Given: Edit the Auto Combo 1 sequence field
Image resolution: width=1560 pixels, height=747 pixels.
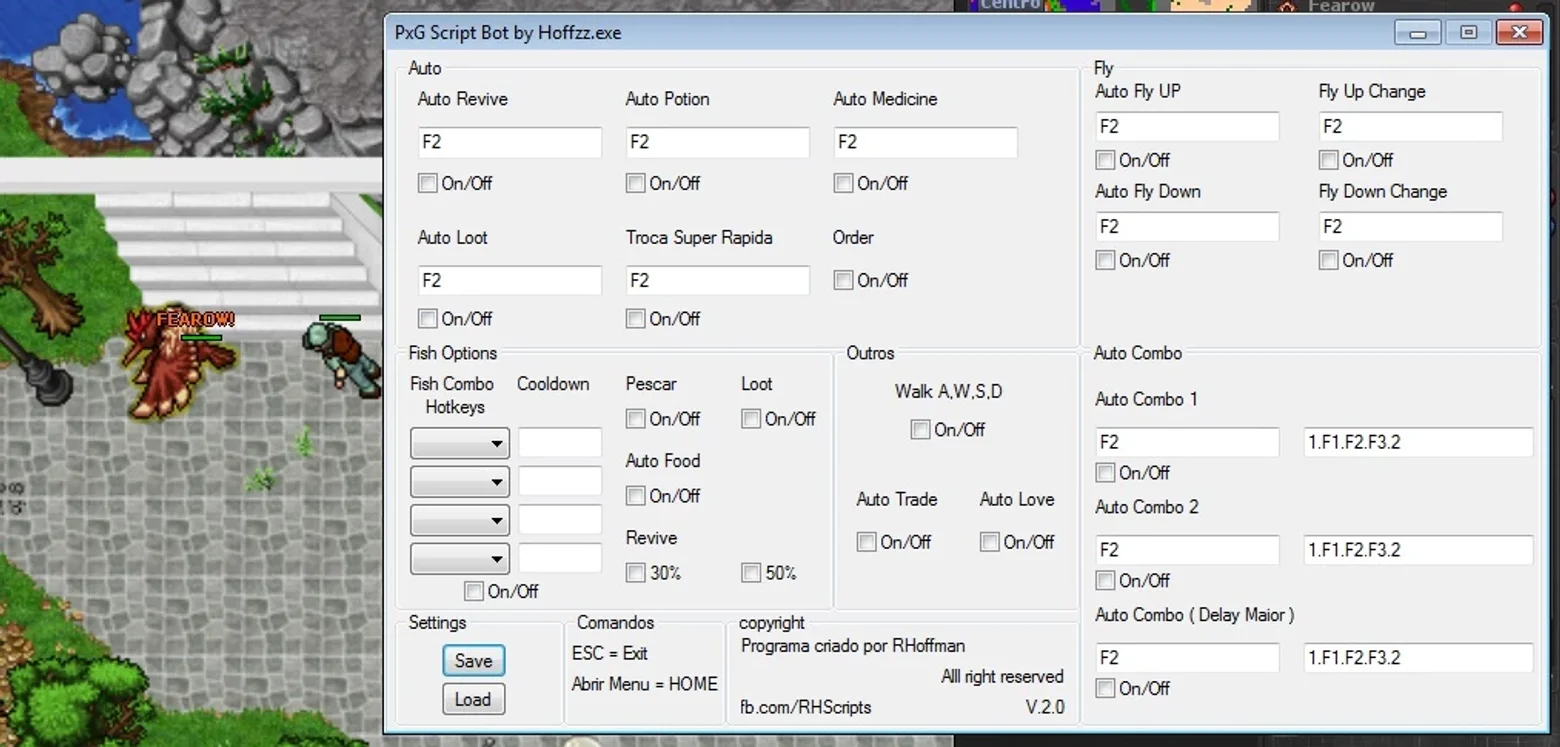Looking at the screenshot, I should click(x=1418, y=442).
